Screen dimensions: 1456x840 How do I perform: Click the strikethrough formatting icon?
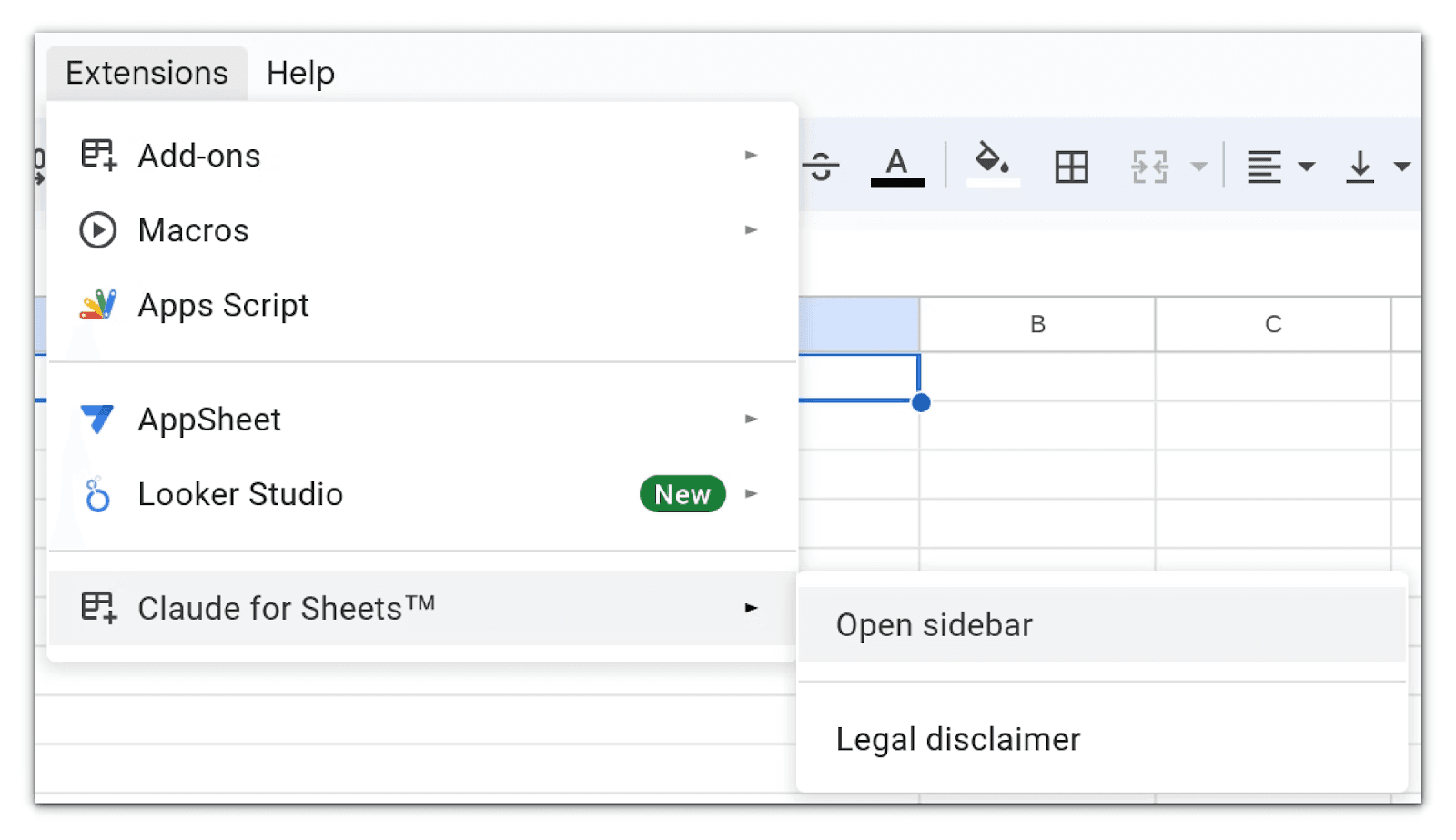click(x=822, y=167)
